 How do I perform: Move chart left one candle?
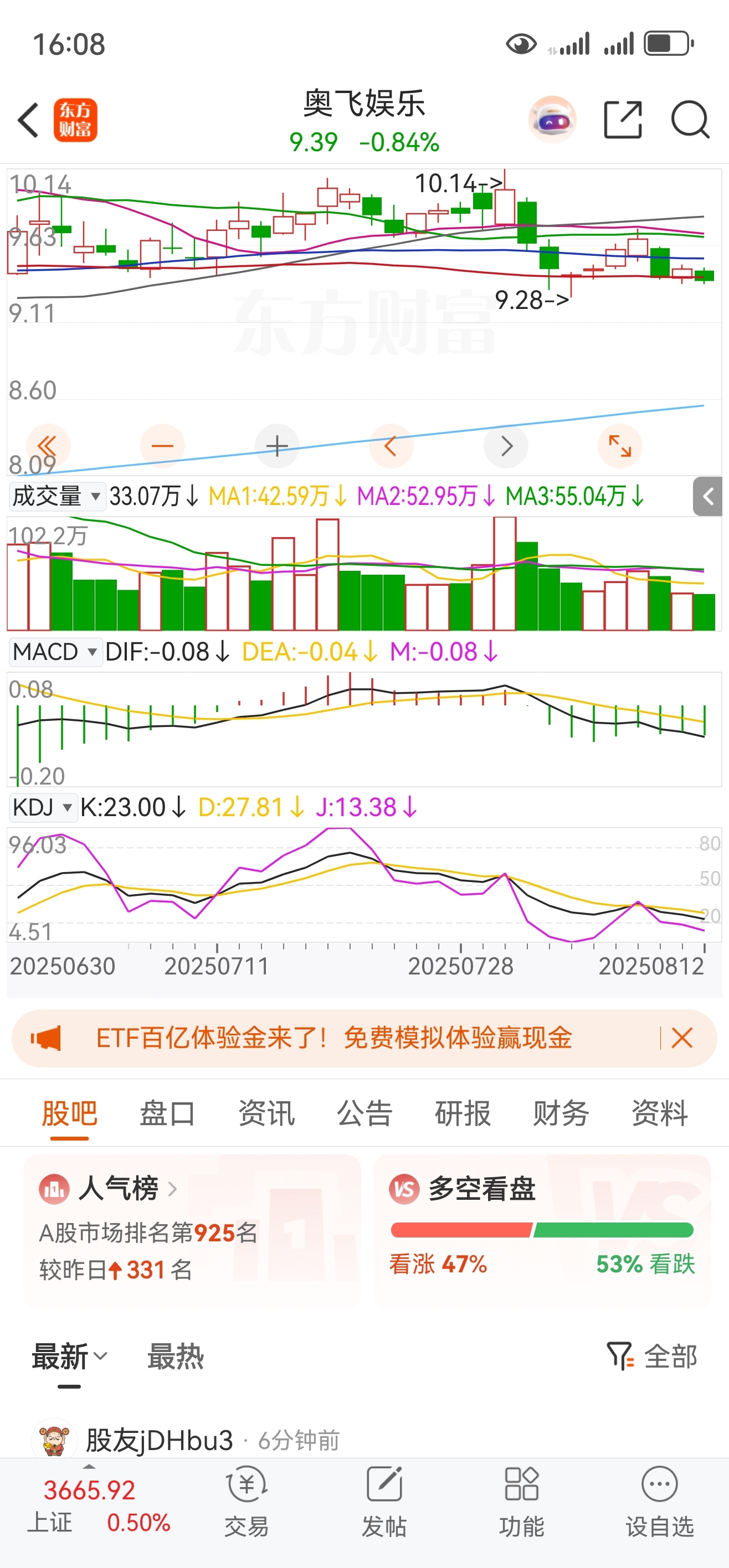[x=391, y=446]
